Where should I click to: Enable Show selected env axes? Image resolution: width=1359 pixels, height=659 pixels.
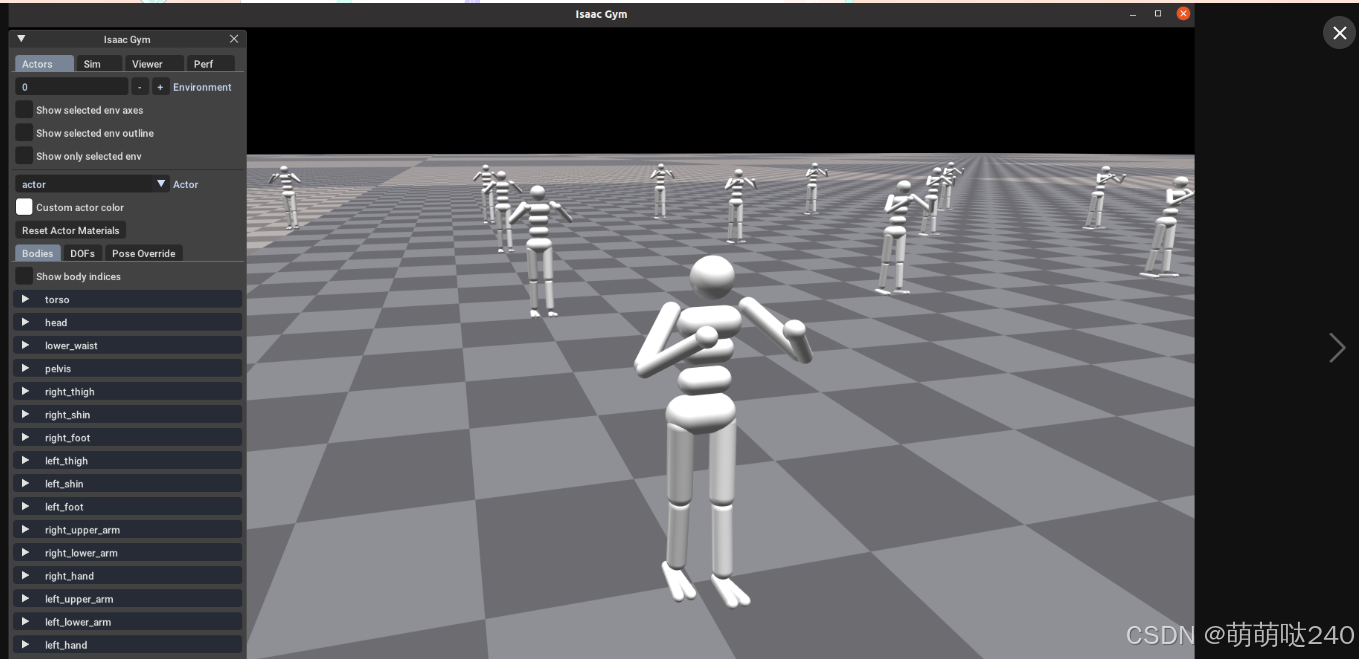23,110
